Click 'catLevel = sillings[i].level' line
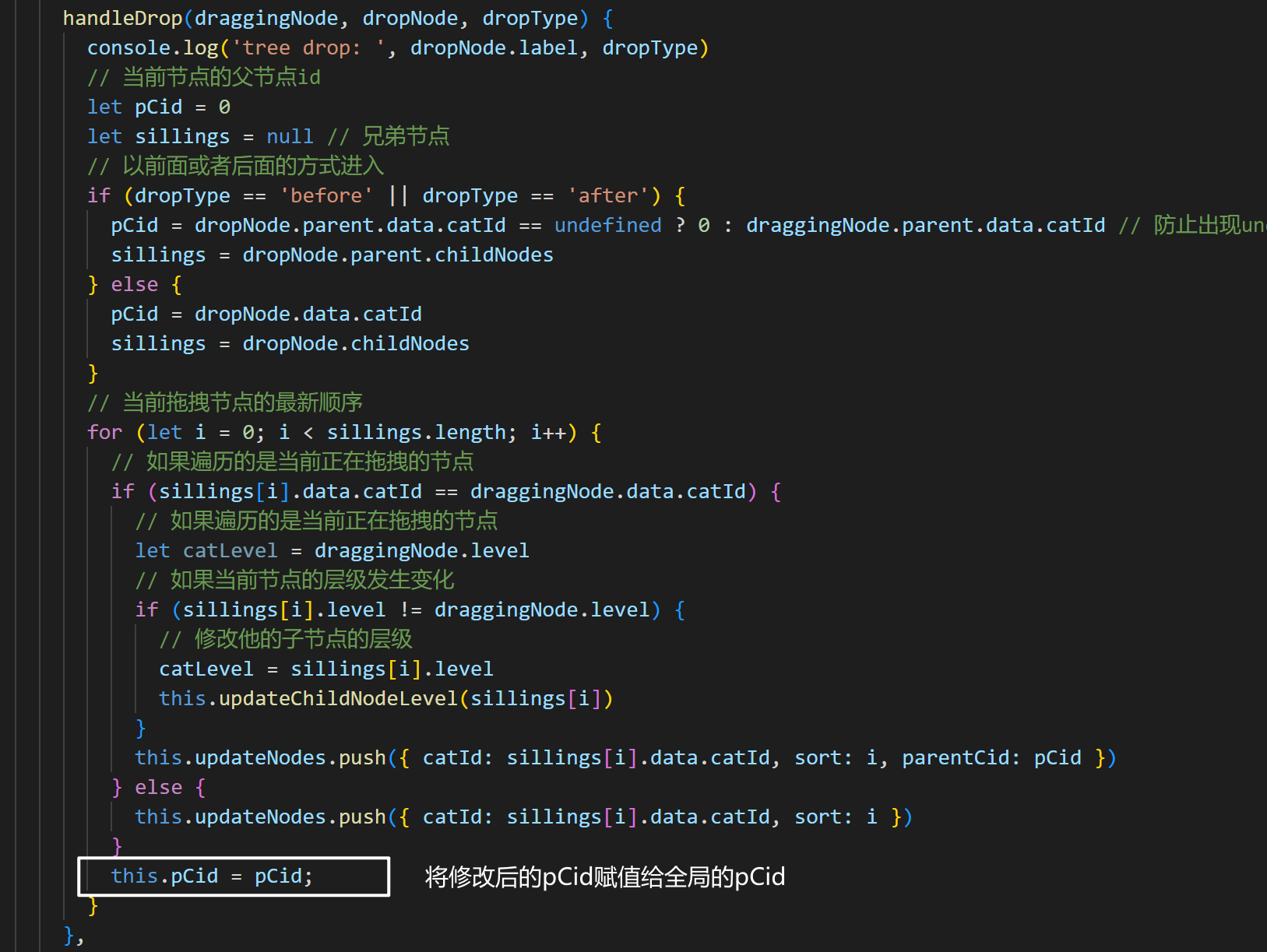Image resolution: width=1267 pixels, height=952 pixels. [x=326, y=669]
